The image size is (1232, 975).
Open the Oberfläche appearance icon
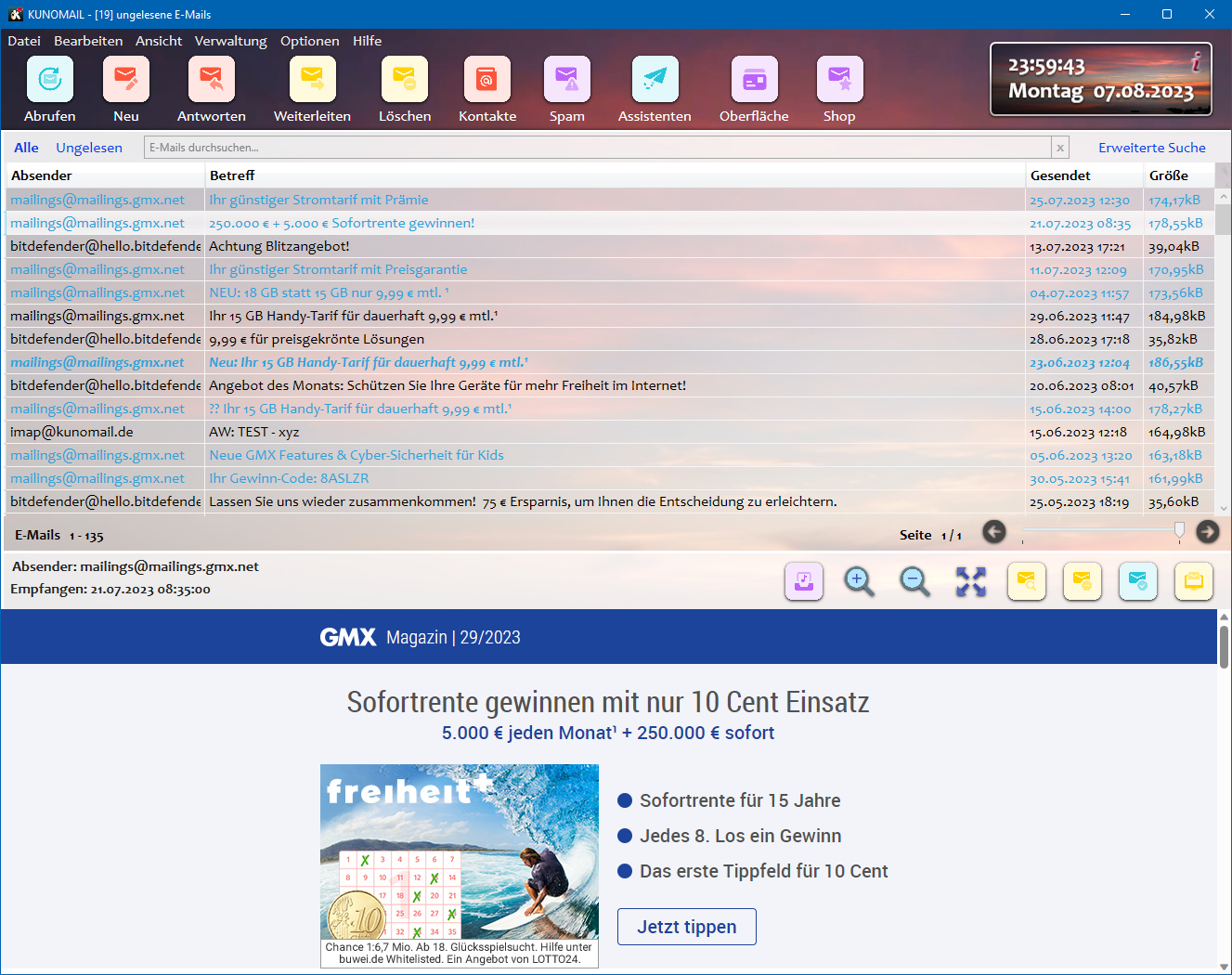click(x=755, y=80)
